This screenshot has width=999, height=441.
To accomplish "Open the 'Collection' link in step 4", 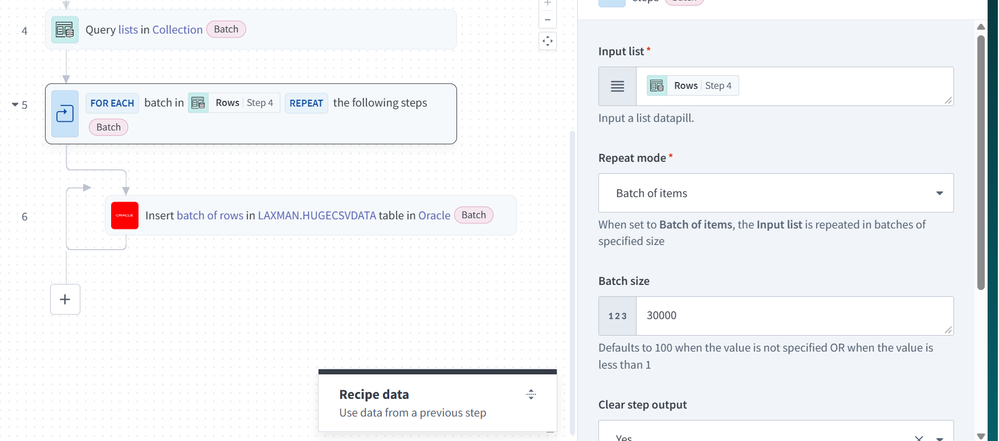I will 177,29.
